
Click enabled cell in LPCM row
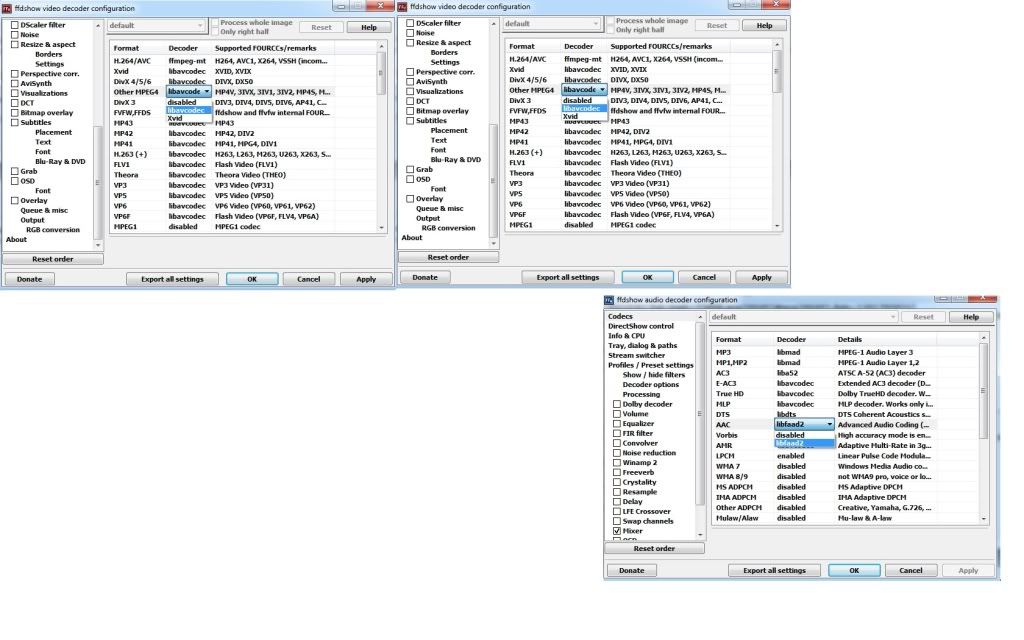(790, 456)
